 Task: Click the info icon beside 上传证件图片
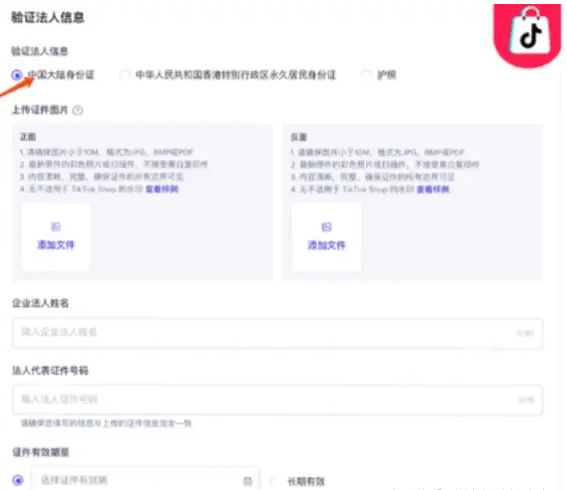[x=78, y=110]
